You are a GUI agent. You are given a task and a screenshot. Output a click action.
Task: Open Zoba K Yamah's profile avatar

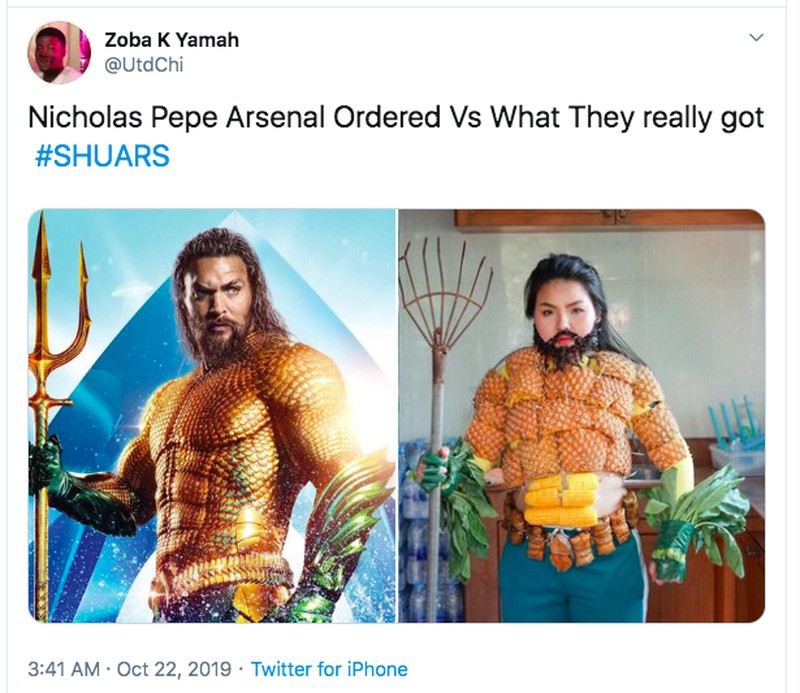[58, 52]
